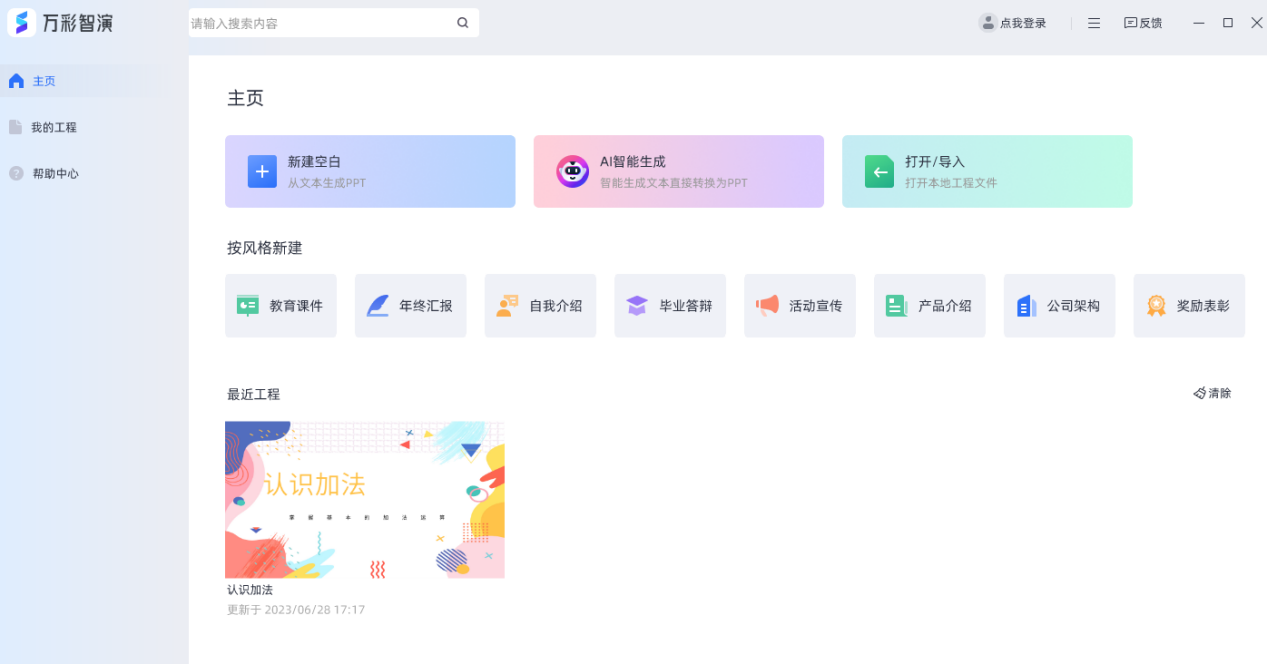Click the search input field
This screenshot has width=1267, height=664.
coord(334,23)
